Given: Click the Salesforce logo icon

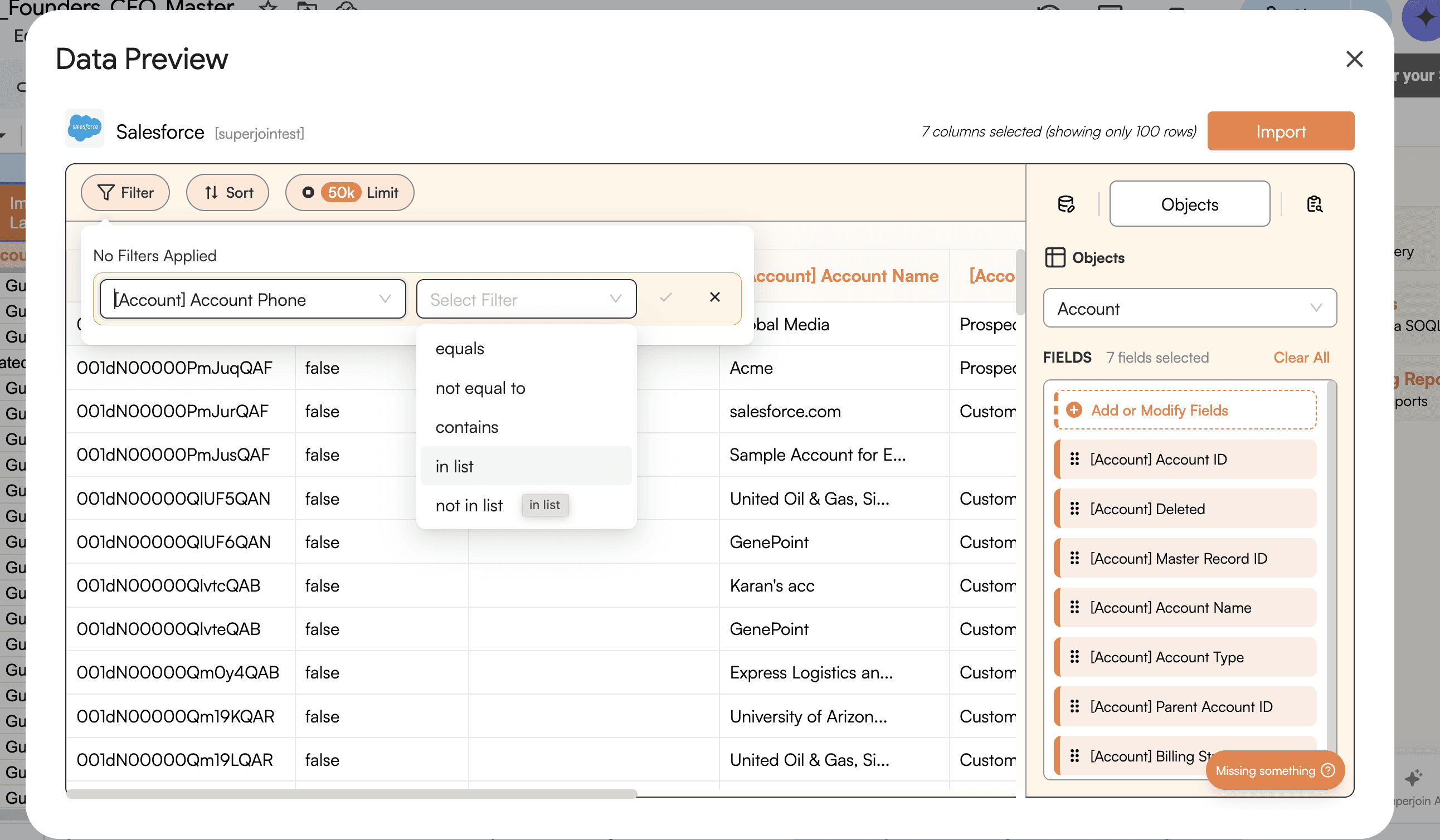Looking at the screenshot, I should (x=85, y=129).
